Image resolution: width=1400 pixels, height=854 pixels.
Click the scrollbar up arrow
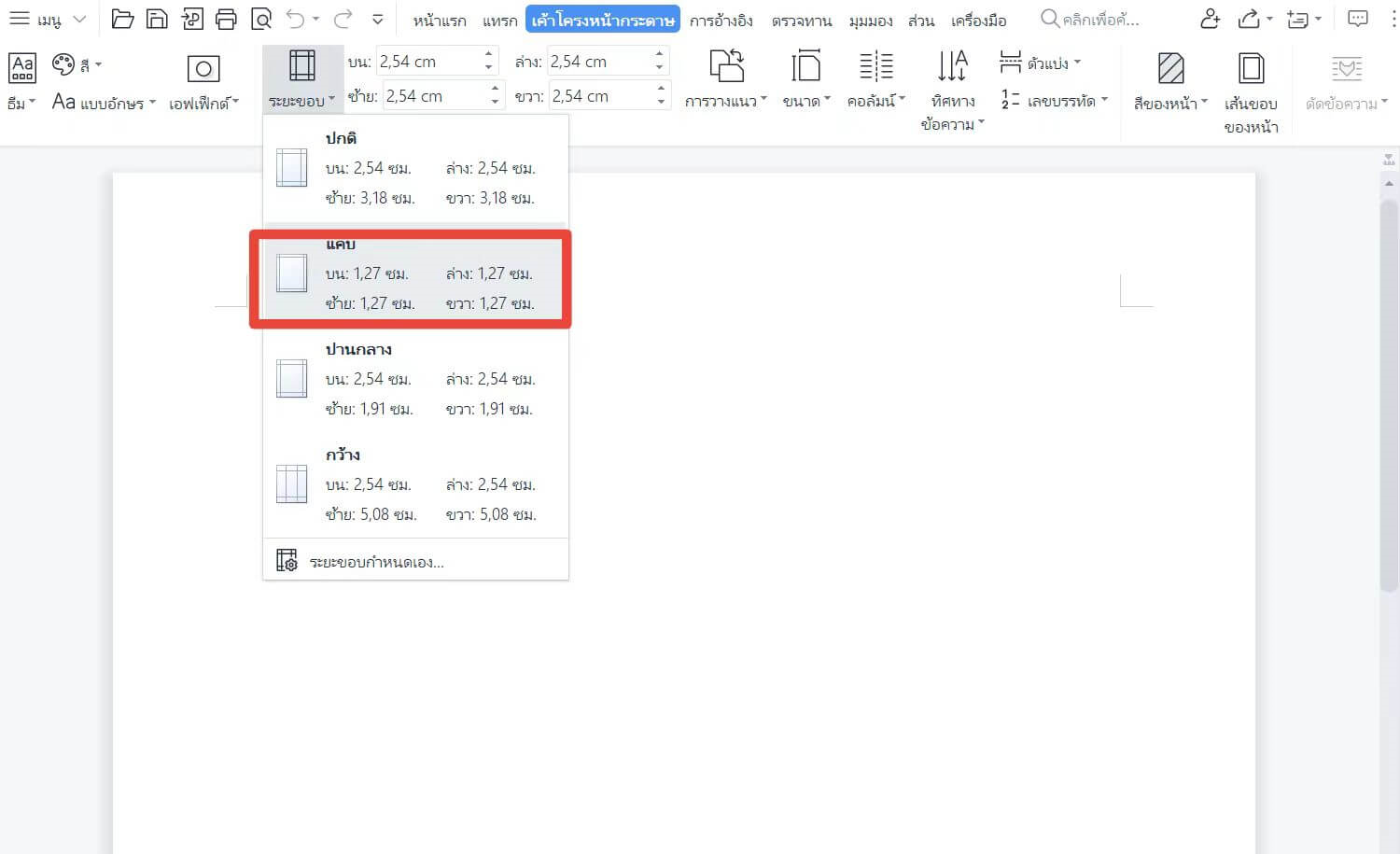pyautogui.click(x=1389, y=183)
